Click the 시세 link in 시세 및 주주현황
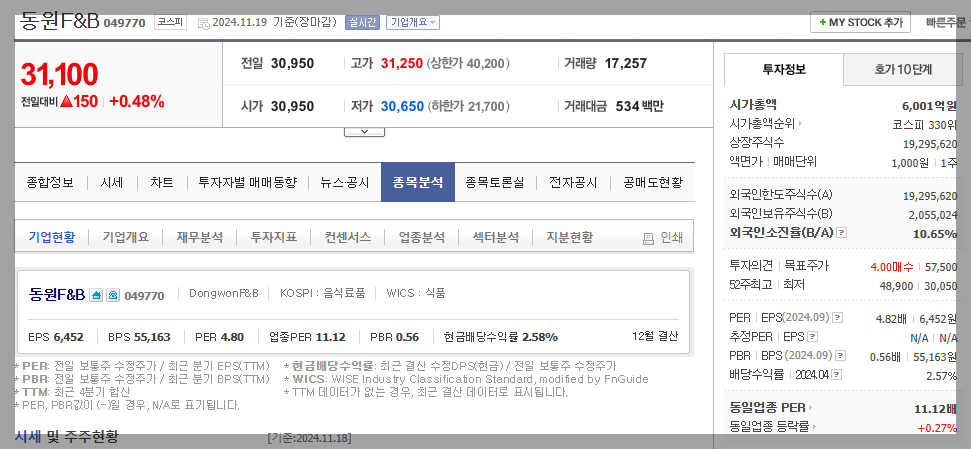The image size is (971, 449). tap(28, 437)
